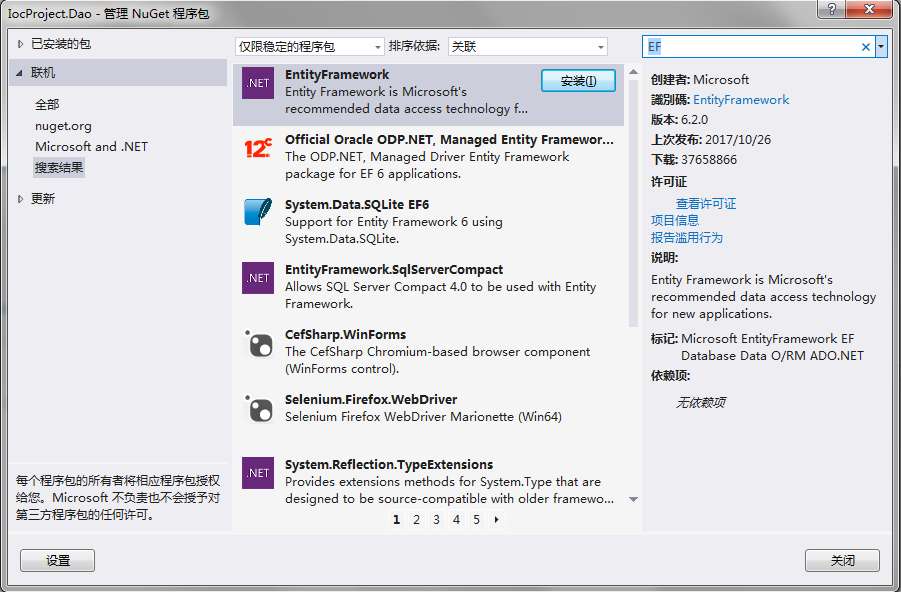Select the 搜索结果 item

point(59,167)
